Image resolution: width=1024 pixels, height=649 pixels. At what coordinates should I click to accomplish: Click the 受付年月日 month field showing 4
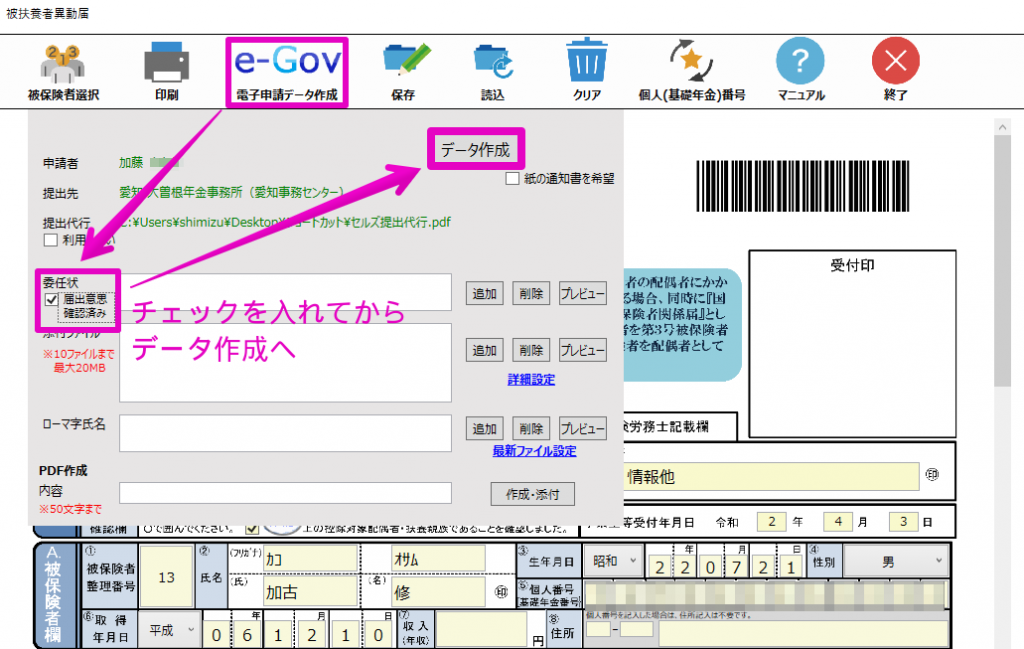pyautogui.click(x=838, y=522)
